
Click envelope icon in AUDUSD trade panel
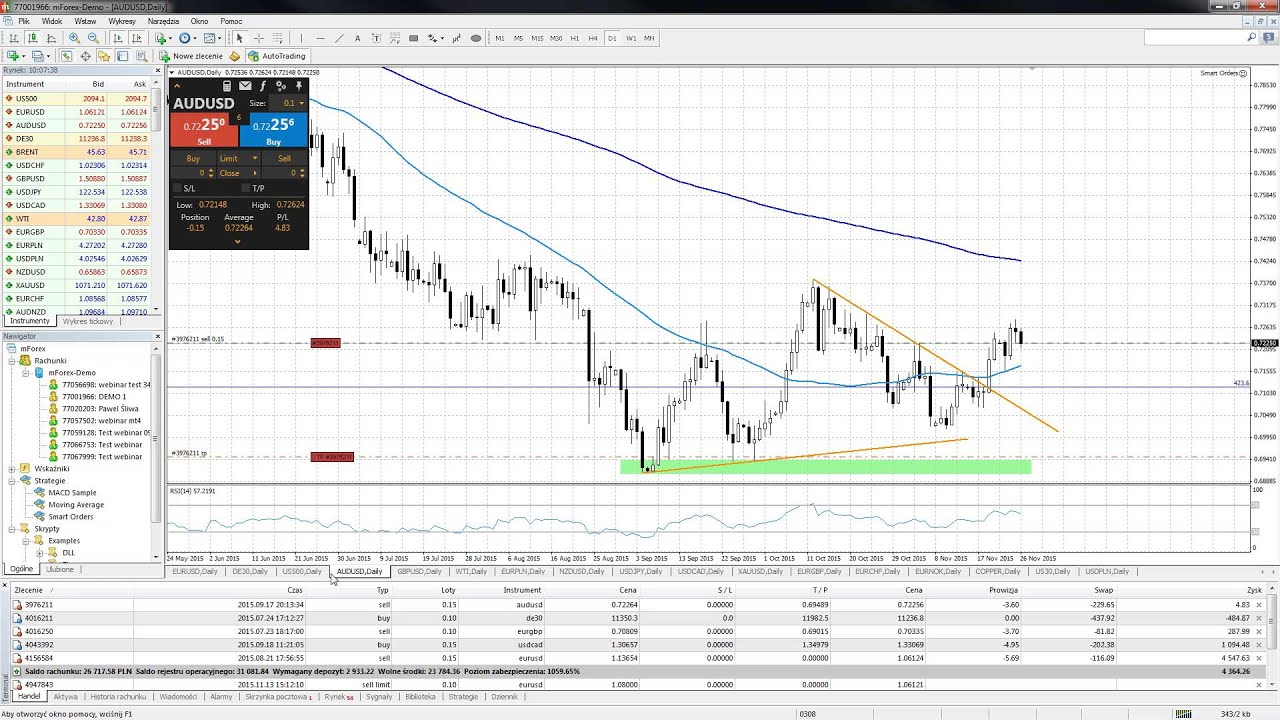pos(245,87)
